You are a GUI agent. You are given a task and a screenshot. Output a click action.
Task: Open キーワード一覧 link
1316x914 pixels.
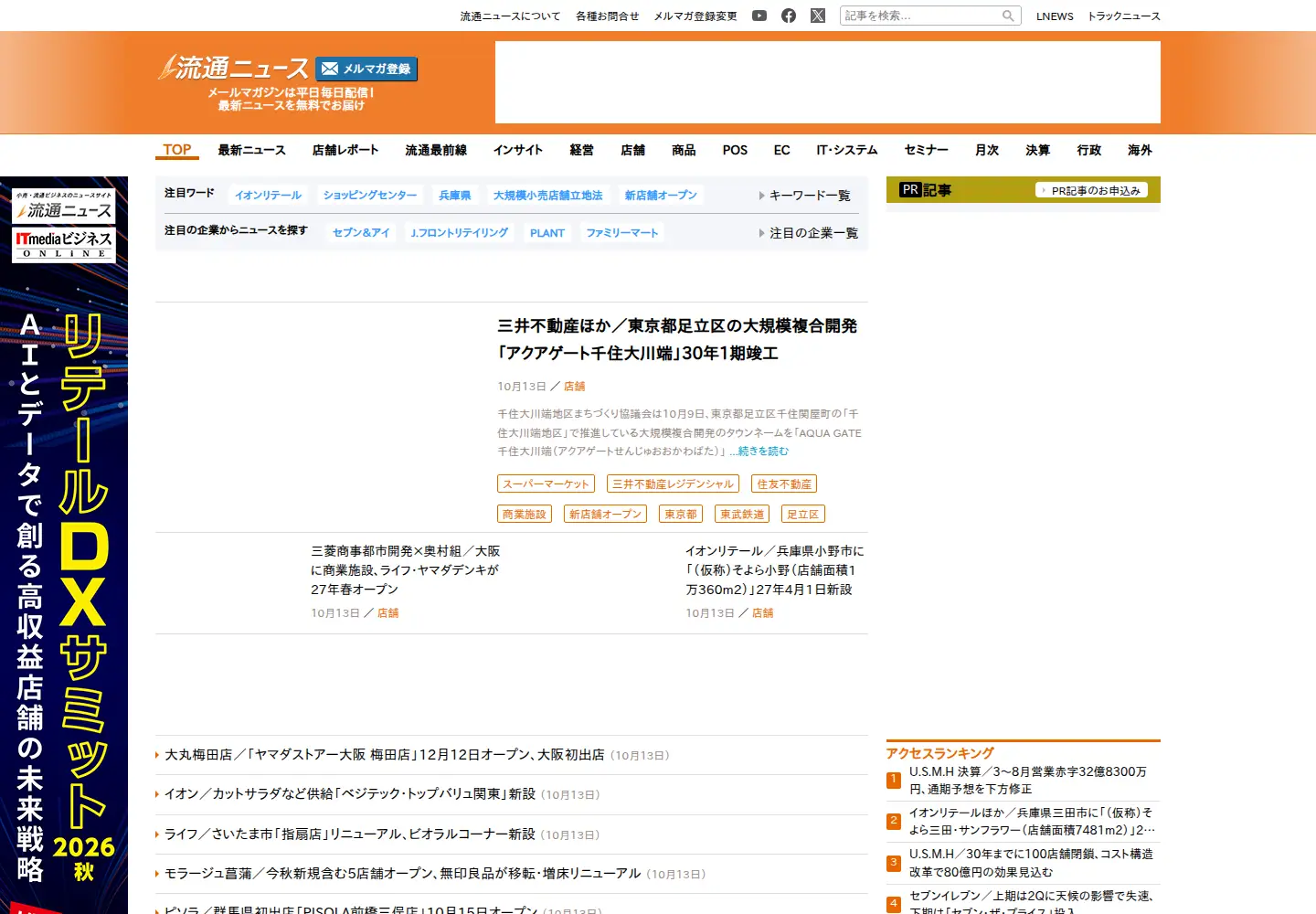coord(805,196)
